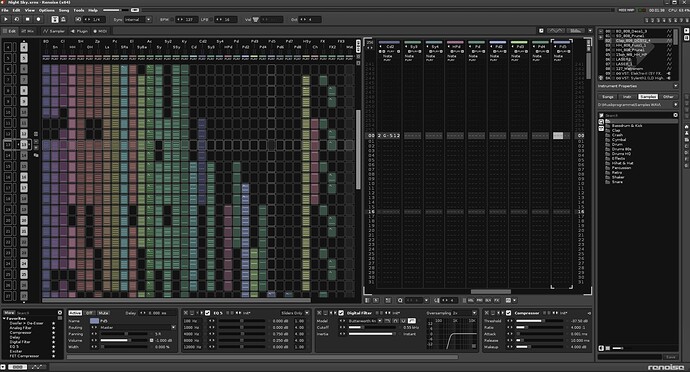690x372 pixels.
Task: Open the Help menu
Action: pyautogui.click(x=93, y=10)
